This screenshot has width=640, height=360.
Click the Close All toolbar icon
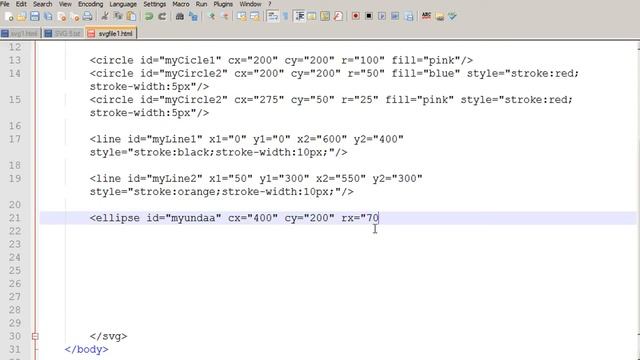[x=75, y=16]
